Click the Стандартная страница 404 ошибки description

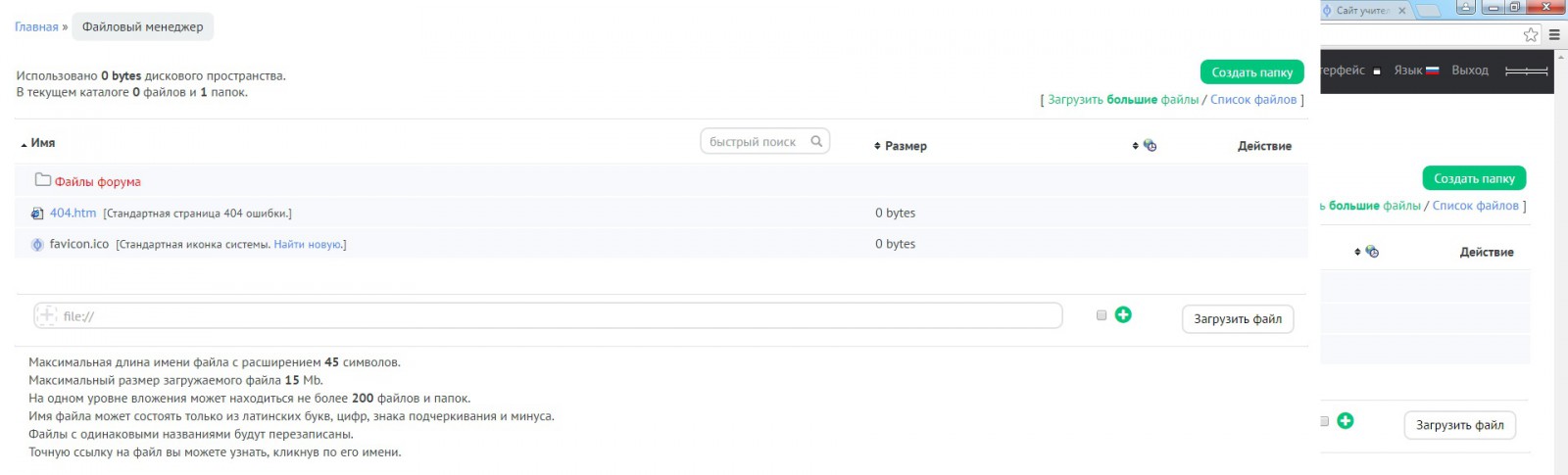198,214
